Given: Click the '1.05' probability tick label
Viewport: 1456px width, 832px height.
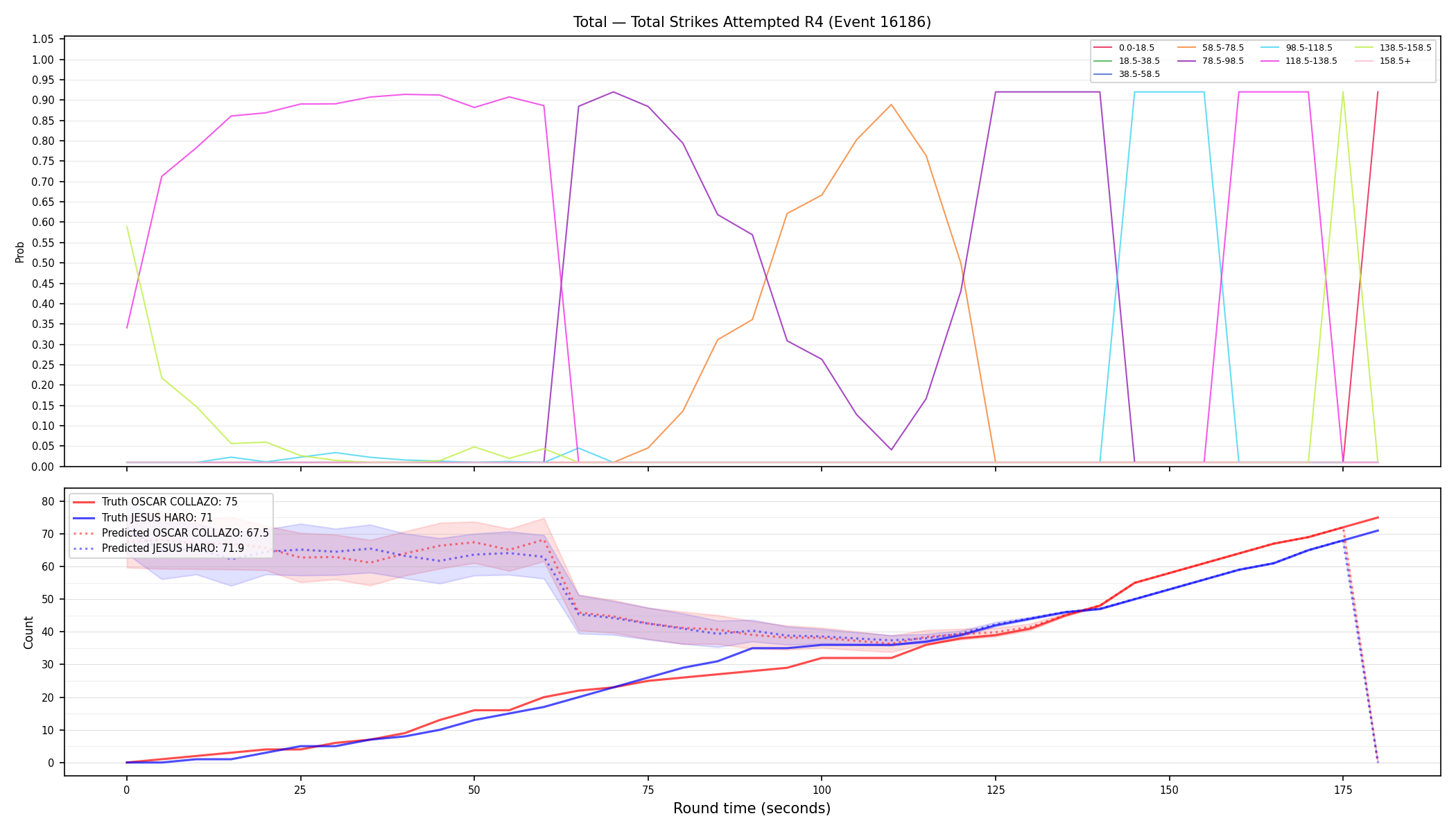Looking at the screenshot, I should pyautogui.click(x=43, y=40).
